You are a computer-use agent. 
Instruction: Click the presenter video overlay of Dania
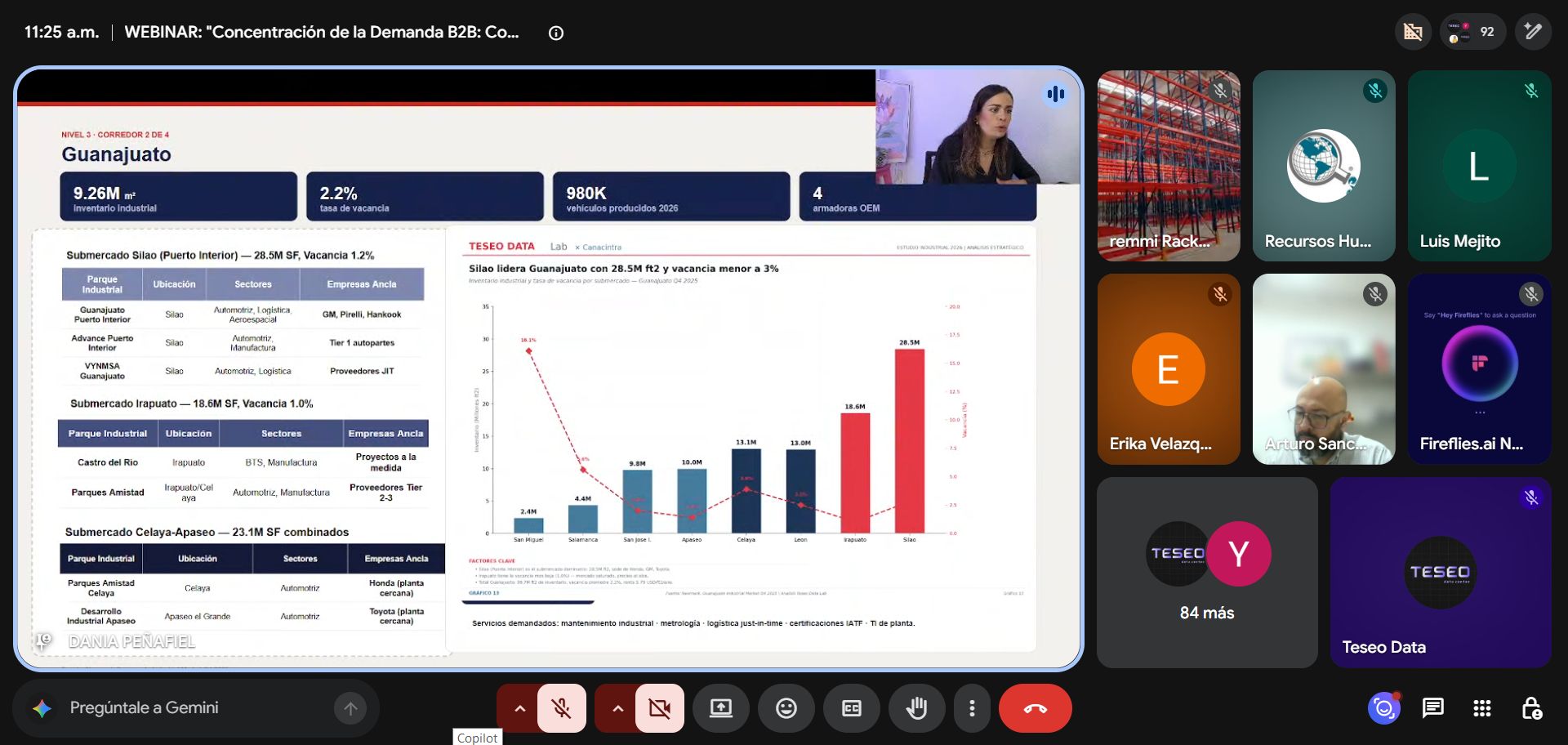977,127
